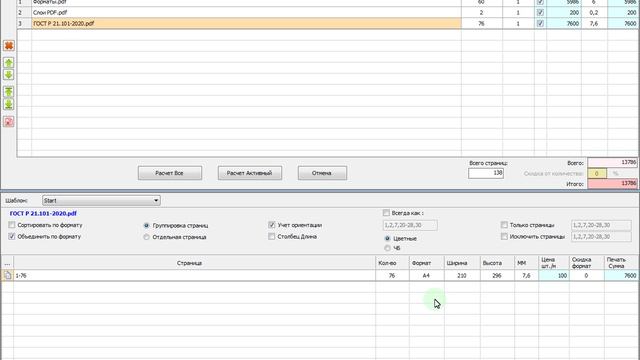Click the print sum cell '7600' in pages table
The width and height of the screenshot is (640, 360).
[621, 276]
